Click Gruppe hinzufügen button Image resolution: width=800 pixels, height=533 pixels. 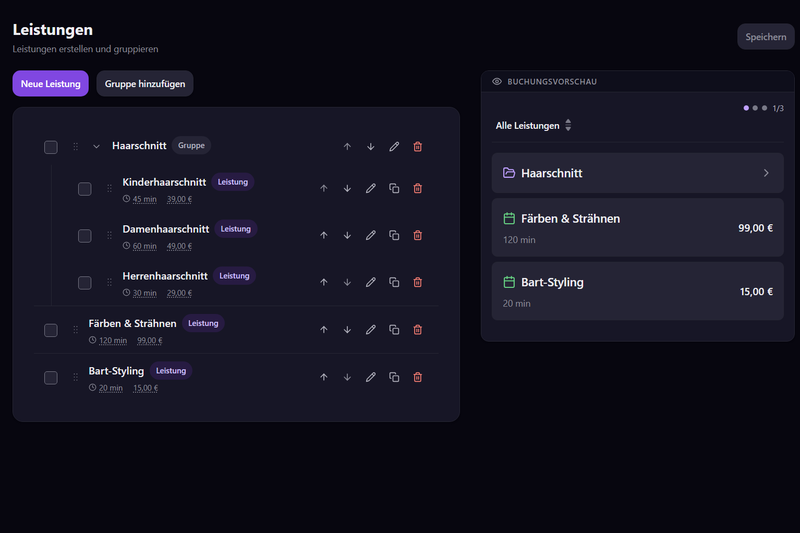click(145, 84)
